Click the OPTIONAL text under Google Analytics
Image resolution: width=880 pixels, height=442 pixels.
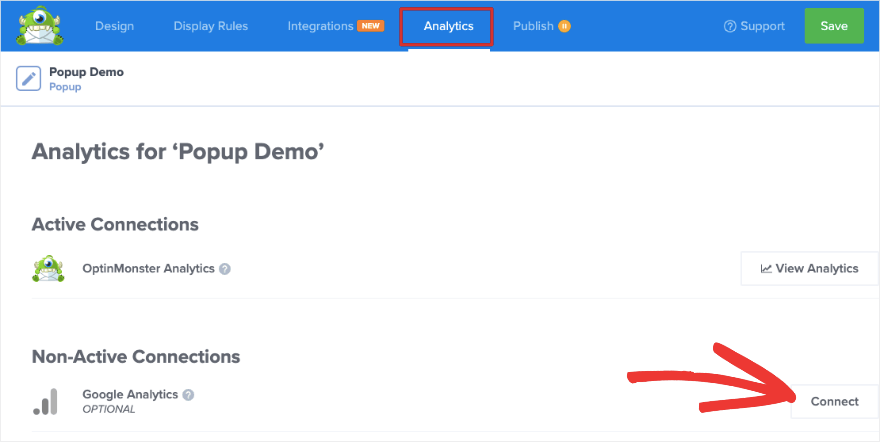(x=109, y=409)
